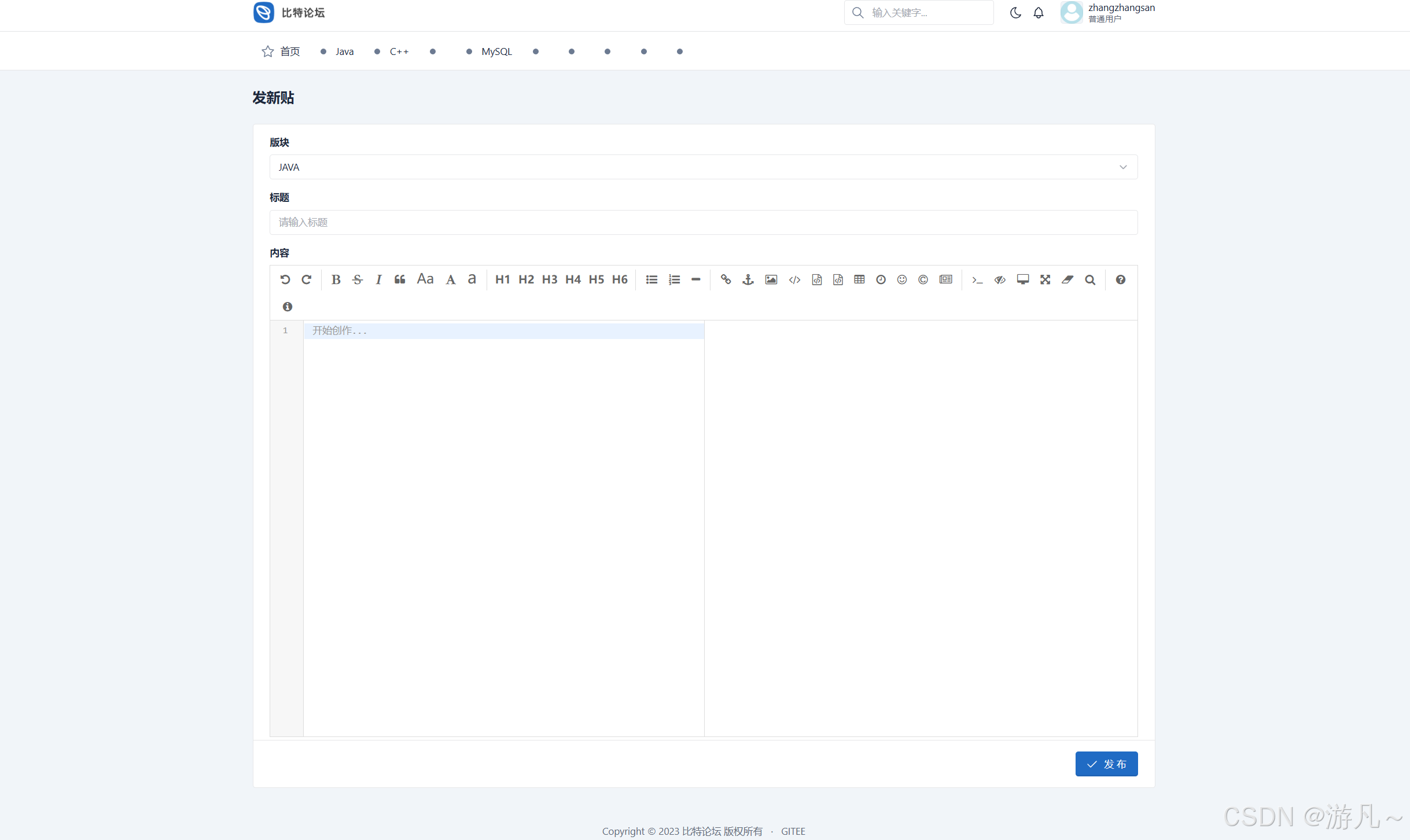Click the Bold formatting icon
The width and height of the screenshot is (1410, 840).
pyautogui.click(x=336, y=280)
